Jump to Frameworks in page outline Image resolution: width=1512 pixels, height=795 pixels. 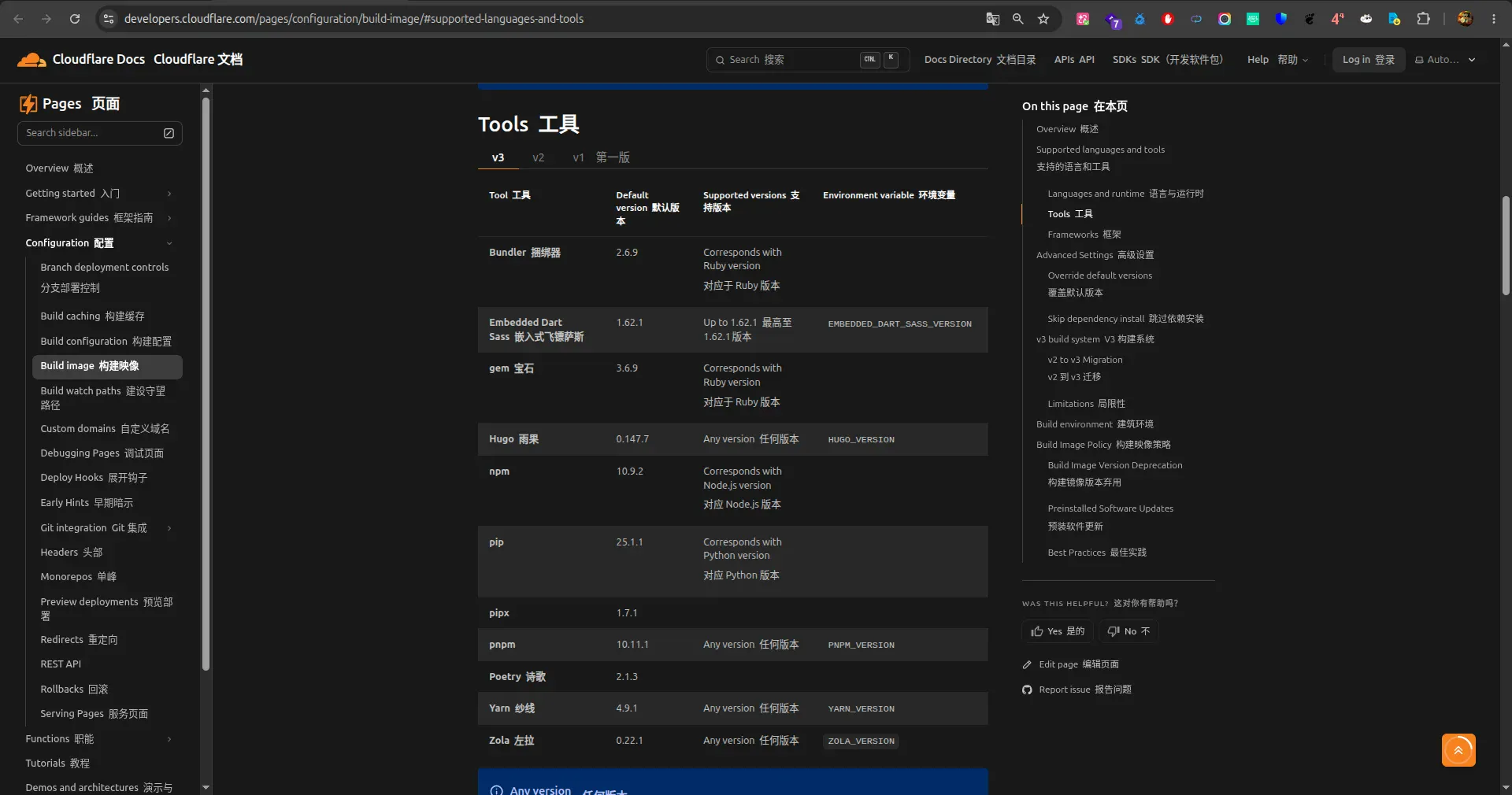(1084, 235)
